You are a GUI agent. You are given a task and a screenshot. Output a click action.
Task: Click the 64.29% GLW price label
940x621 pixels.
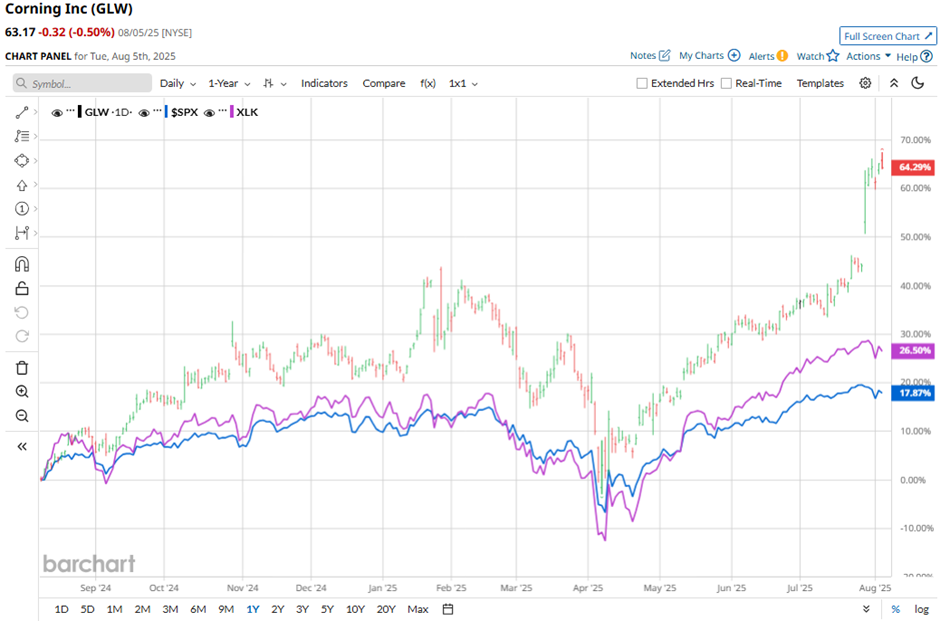[x=912, y=167]
